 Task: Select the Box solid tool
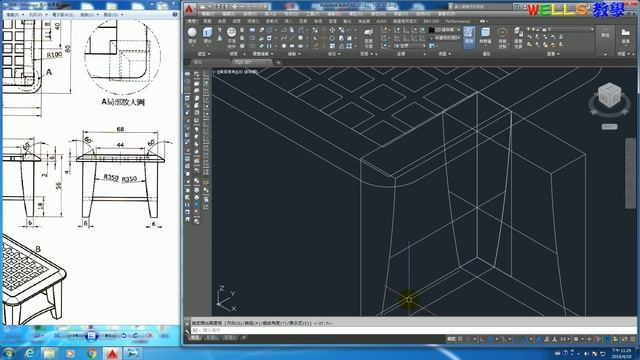pyautogui.click(x=192, y=35)
